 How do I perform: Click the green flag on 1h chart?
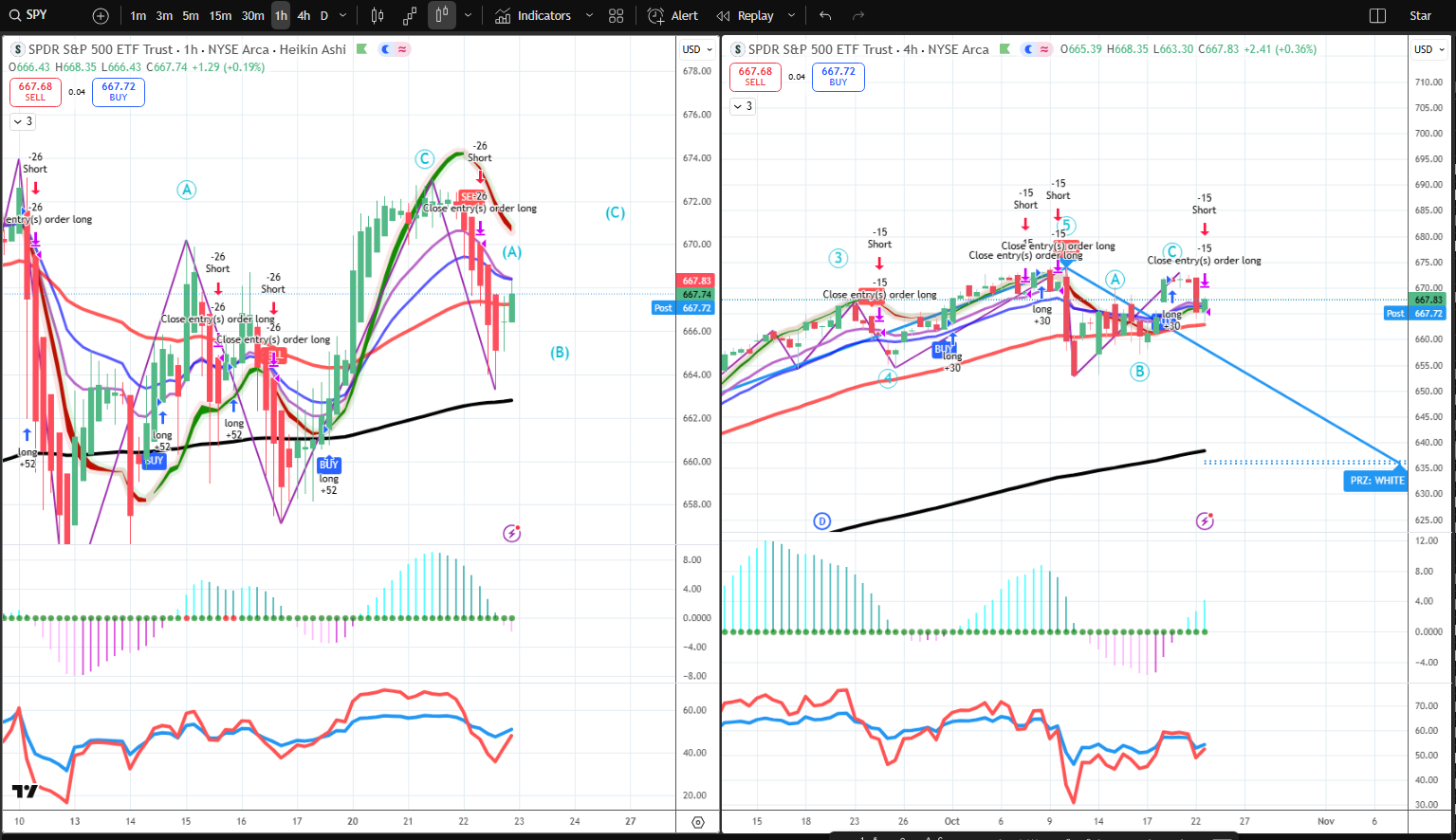361,49
